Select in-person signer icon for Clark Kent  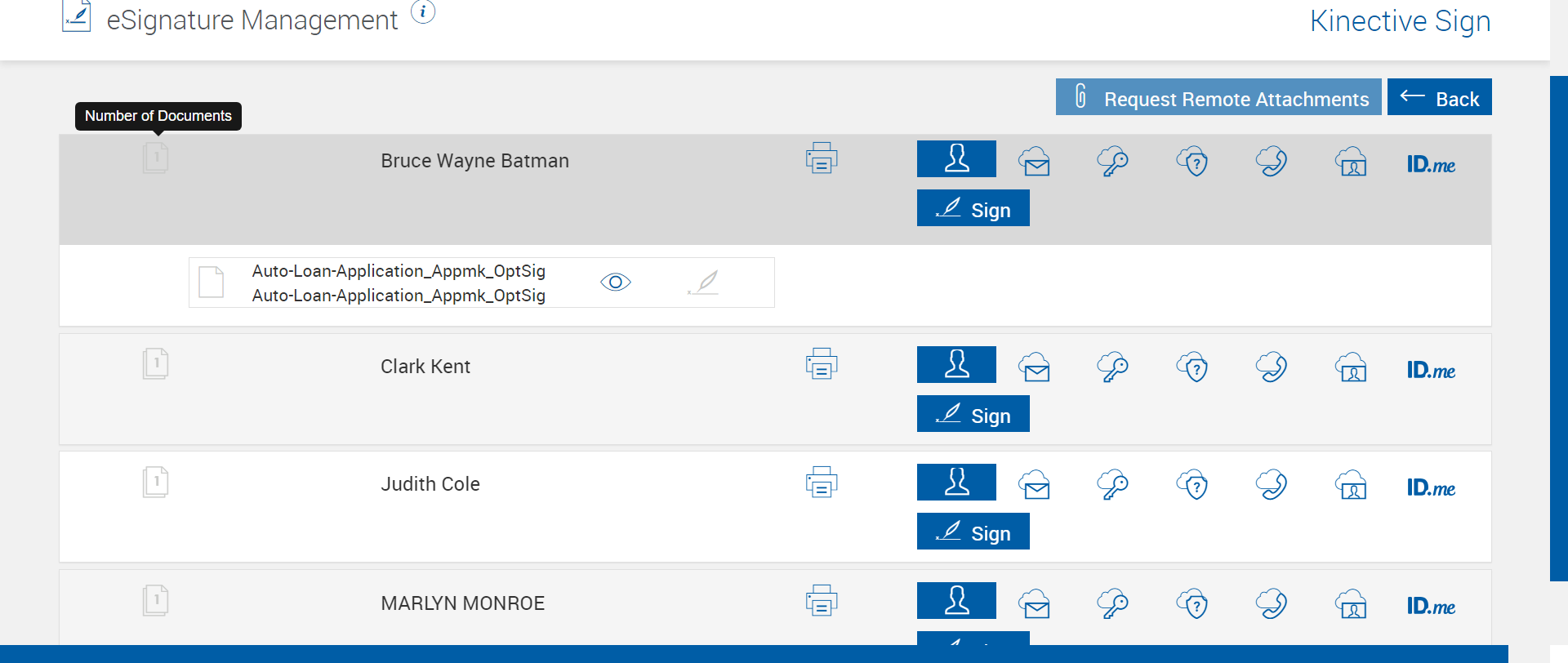coord(956,365)
